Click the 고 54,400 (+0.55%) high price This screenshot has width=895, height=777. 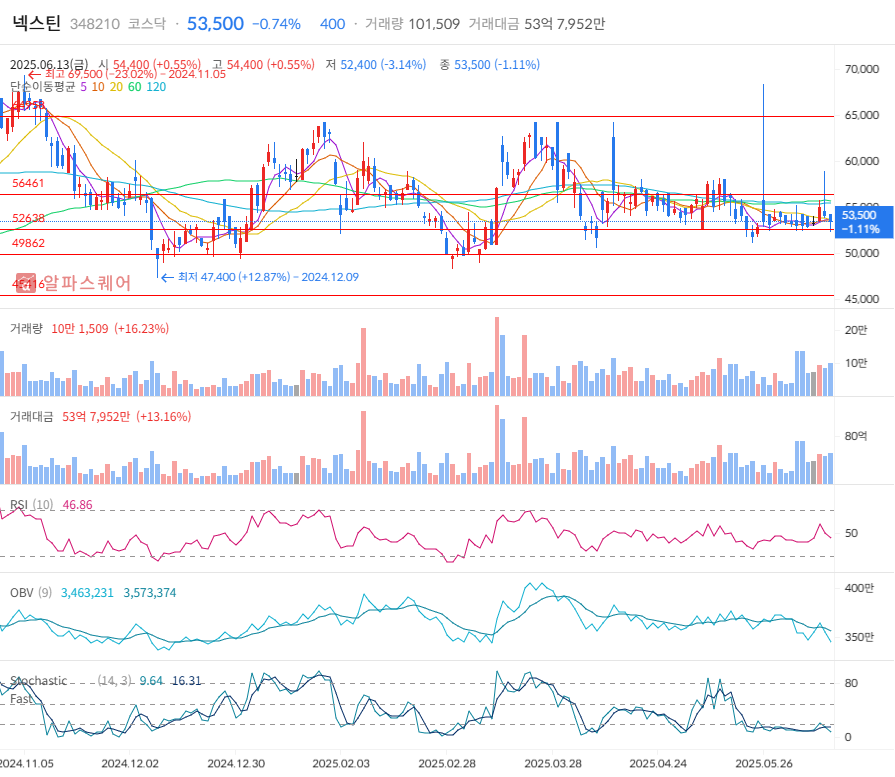click(264, 65)
